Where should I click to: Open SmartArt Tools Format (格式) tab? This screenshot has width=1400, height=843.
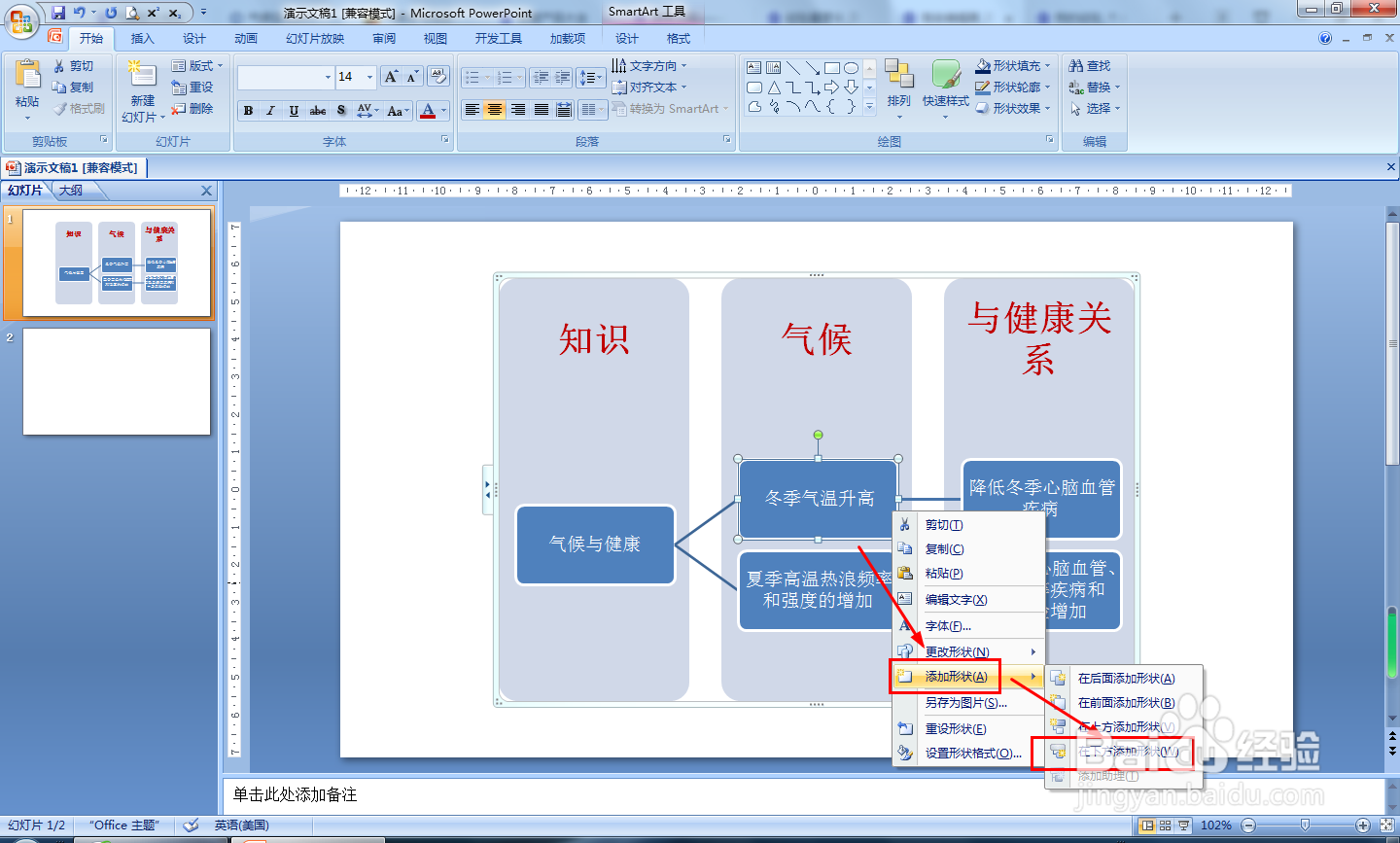679,39
